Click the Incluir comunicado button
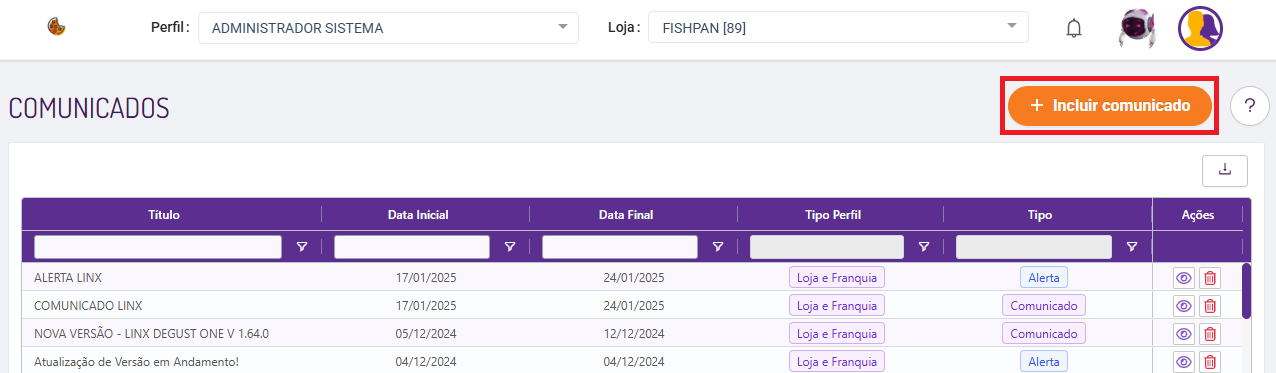Screen dimensions: 1276x373 tap(1110, 105)
